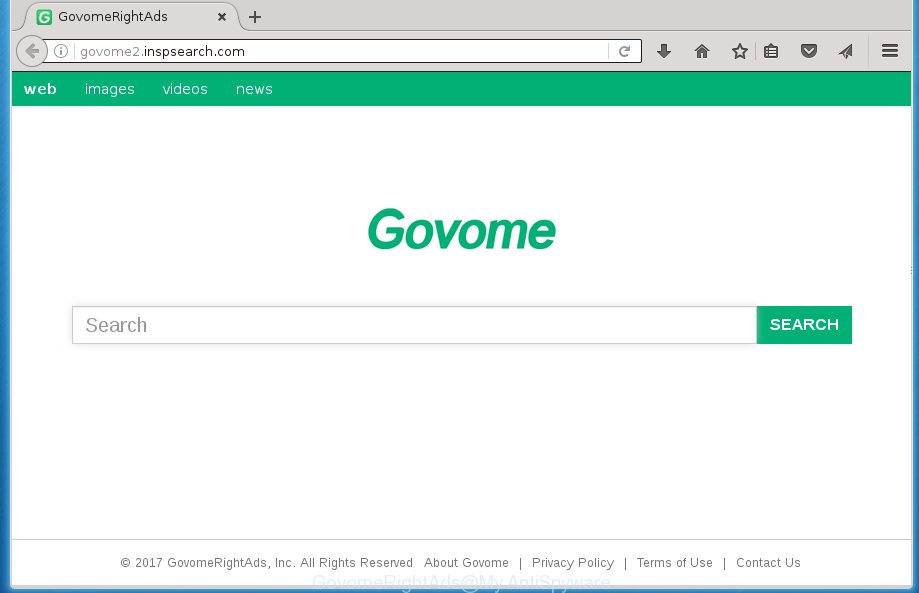
Task: Open Privacy Policy link
Action: [573, 563]
